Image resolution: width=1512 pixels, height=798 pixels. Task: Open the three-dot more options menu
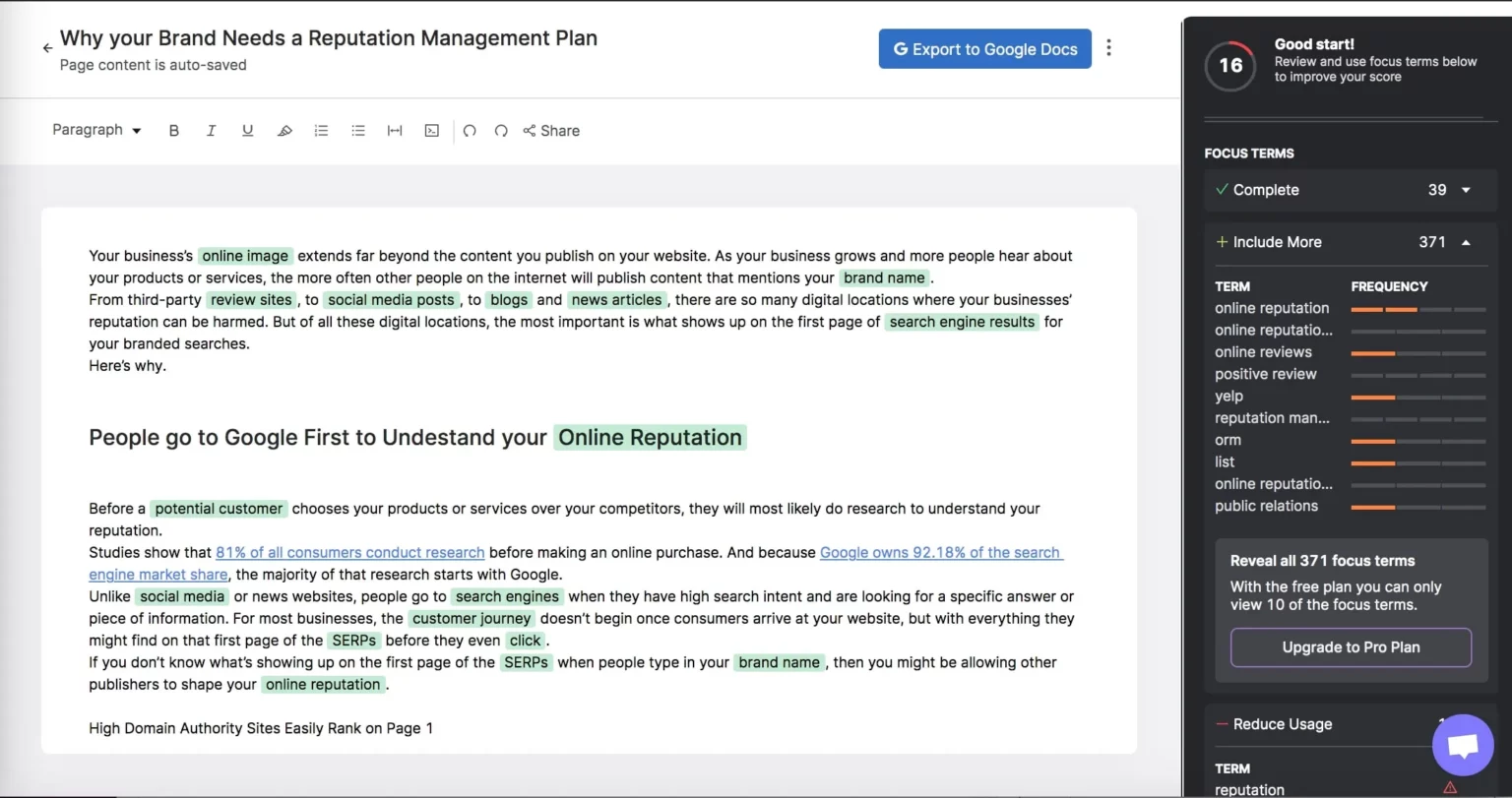1109,48
